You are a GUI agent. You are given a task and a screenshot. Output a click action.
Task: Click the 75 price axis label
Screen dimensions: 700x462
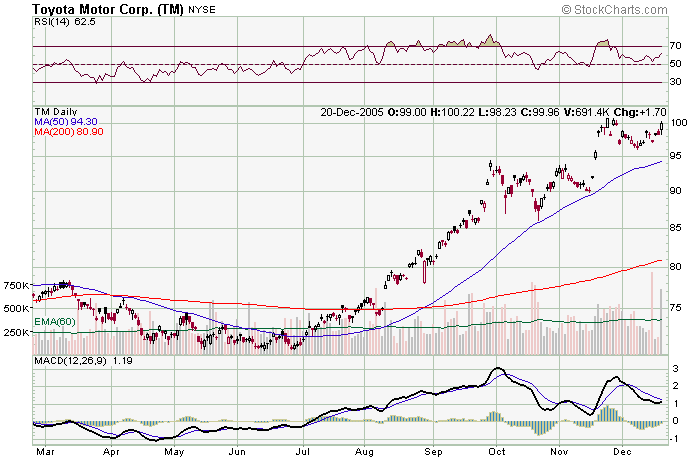tap(676, 308)
